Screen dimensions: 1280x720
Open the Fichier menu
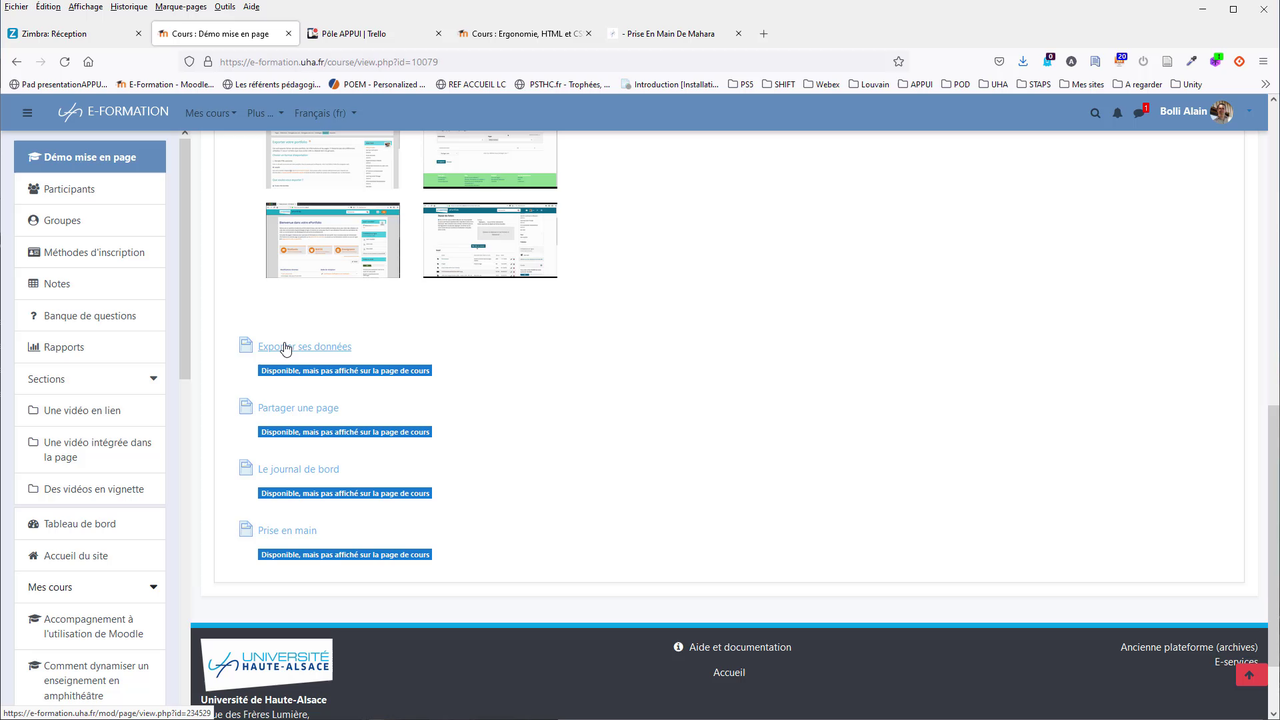click(14, 5)
